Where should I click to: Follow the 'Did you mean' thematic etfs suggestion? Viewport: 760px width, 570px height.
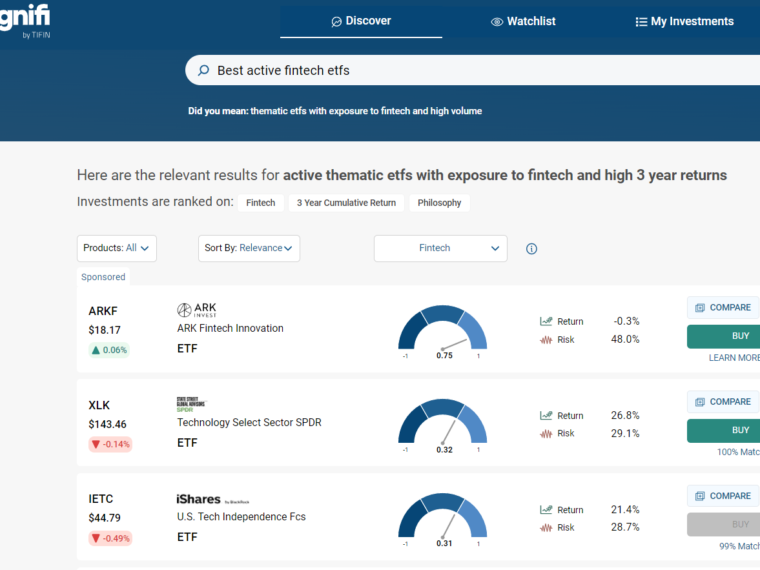(x=366, y=111)
